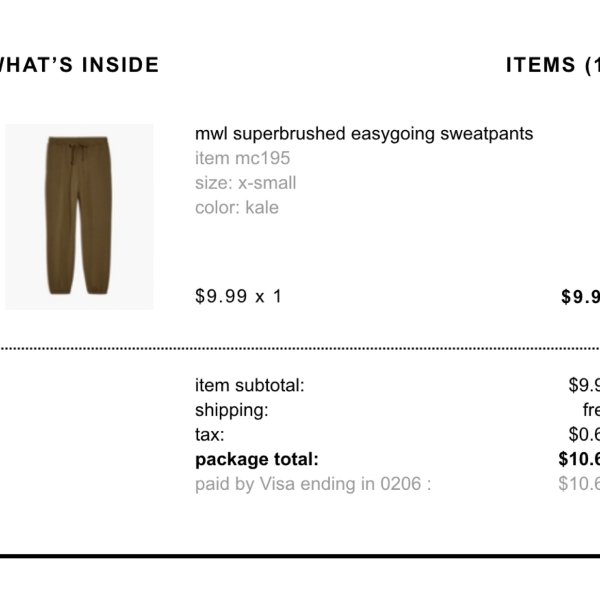The height and width of the screenshot is (600, 600).
Task: Click the bold package total amount
Action: 579,459
